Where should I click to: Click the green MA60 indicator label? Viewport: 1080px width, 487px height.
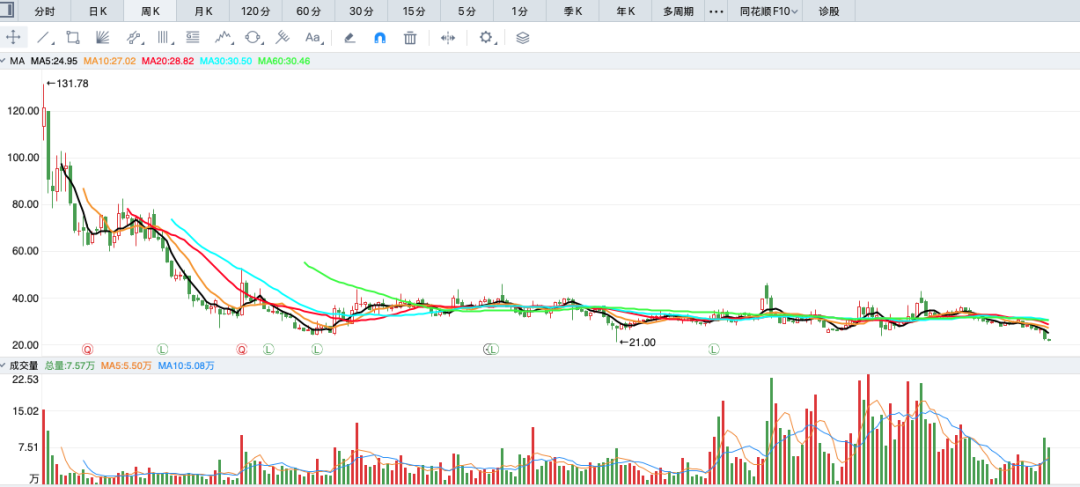(284, 61)
